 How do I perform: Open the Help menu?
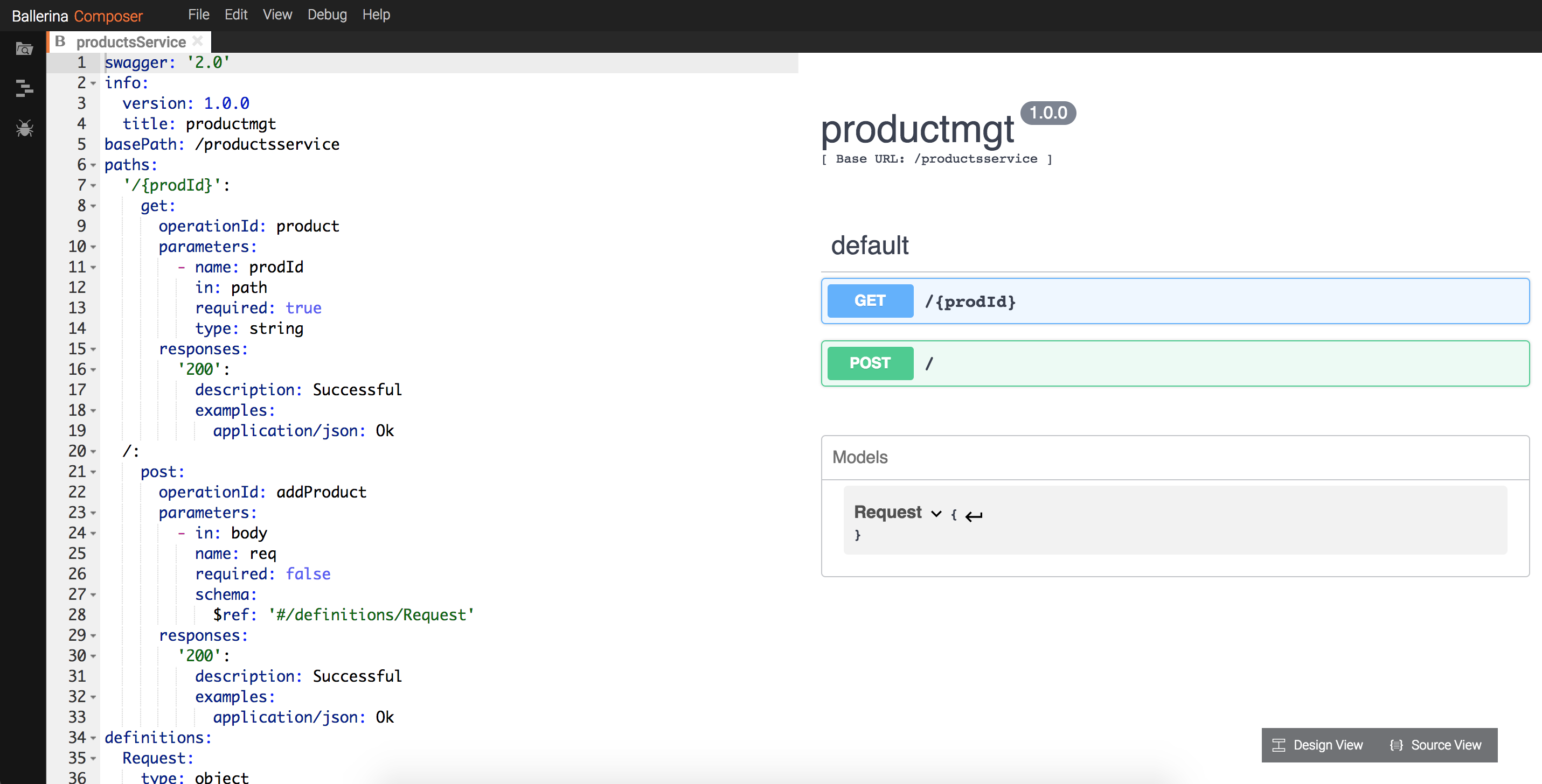click(376, 15)
